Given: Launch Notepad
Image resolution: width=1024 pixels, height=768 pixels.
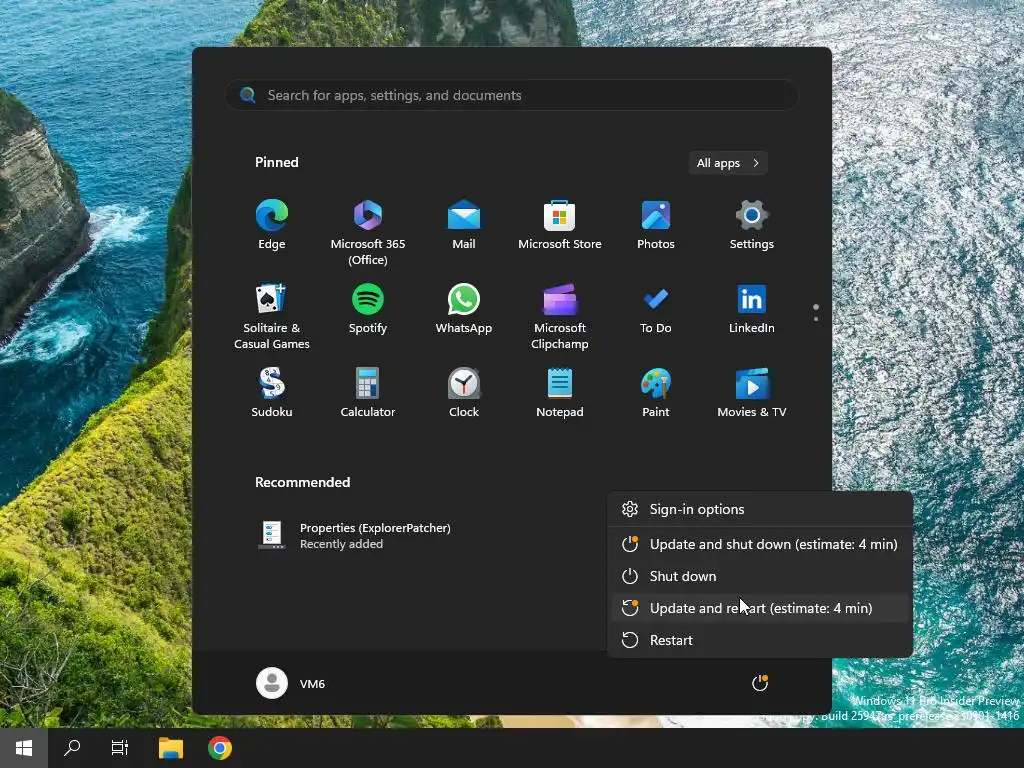Looking at the screenshot, I should tap(560, 393).
